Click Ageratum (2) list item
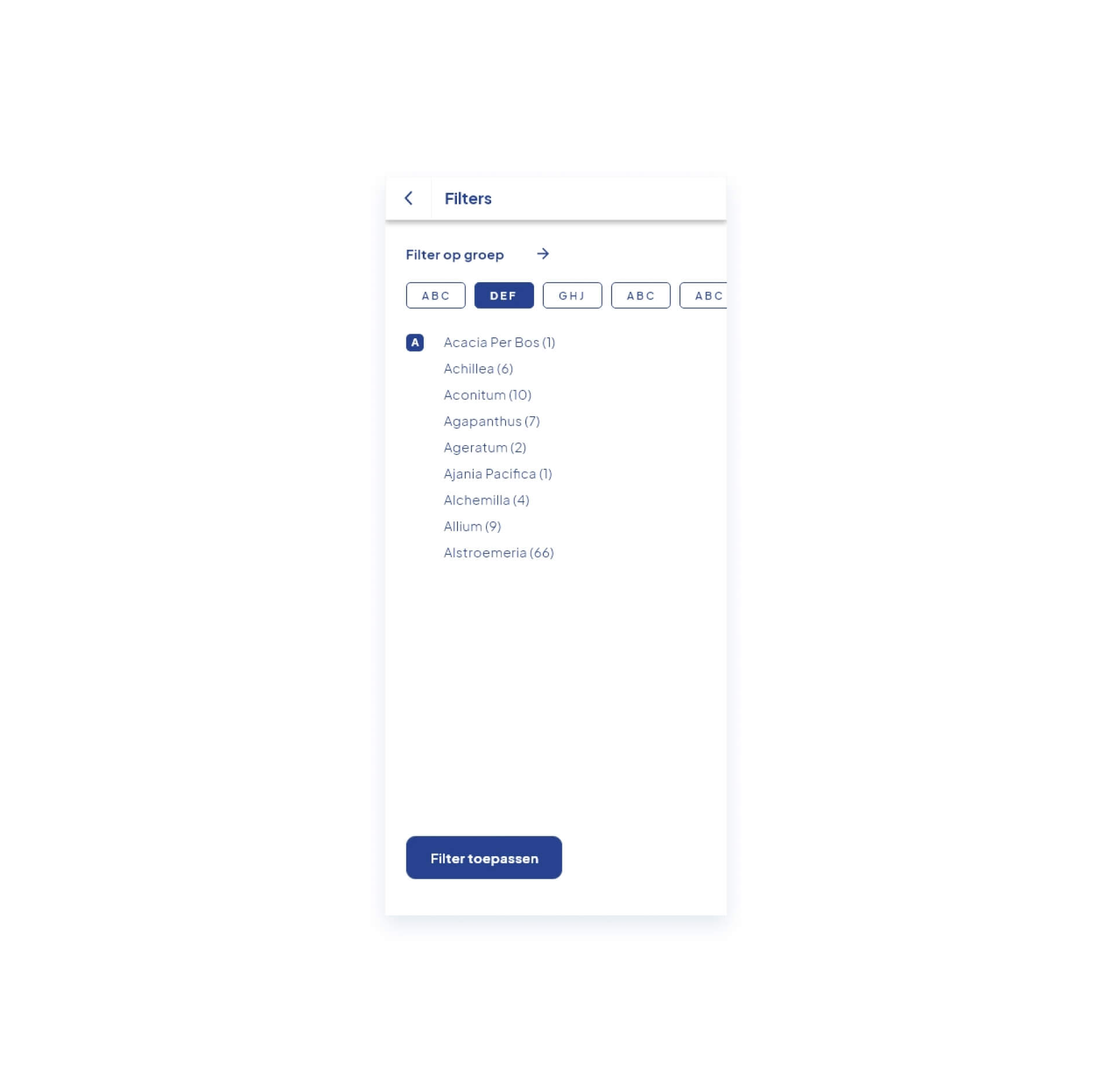Image resolution: width=1112 pixels, height=1092 pixels. point(484,447)
